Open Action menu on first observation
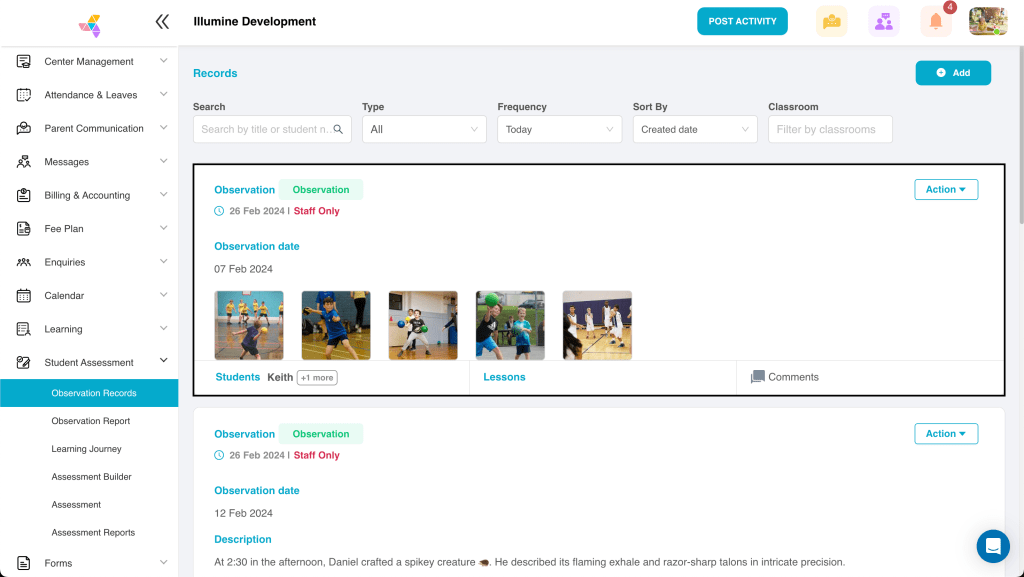The height and width of the screenshot is (577, 1024). [945, 189]
